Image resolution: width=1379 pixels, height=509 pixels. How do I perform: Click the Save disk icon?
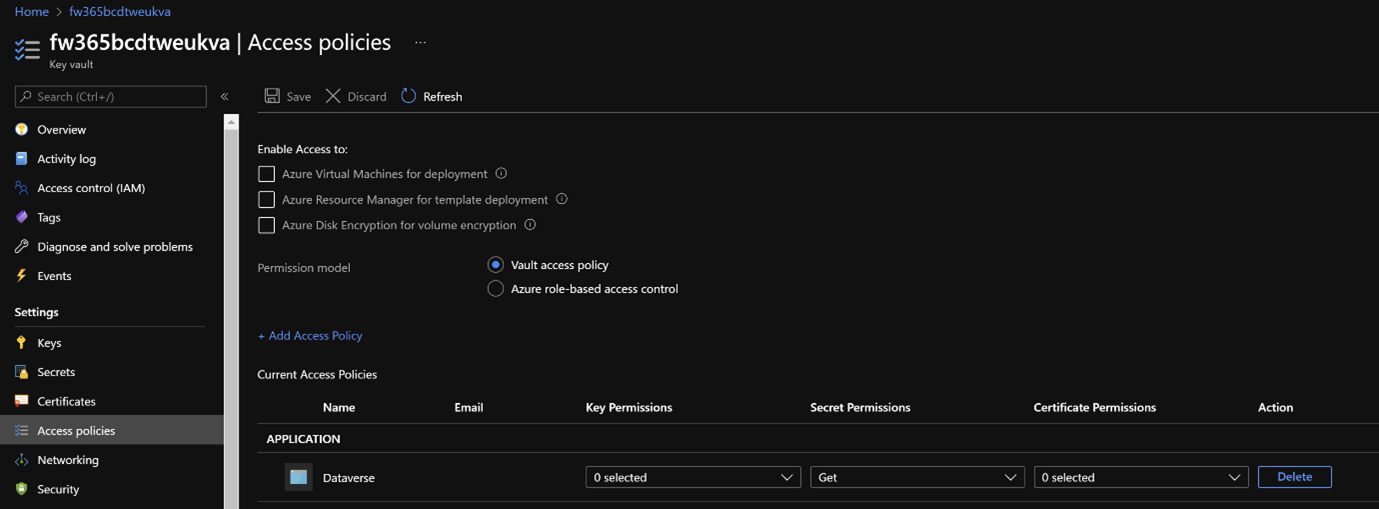272,96
